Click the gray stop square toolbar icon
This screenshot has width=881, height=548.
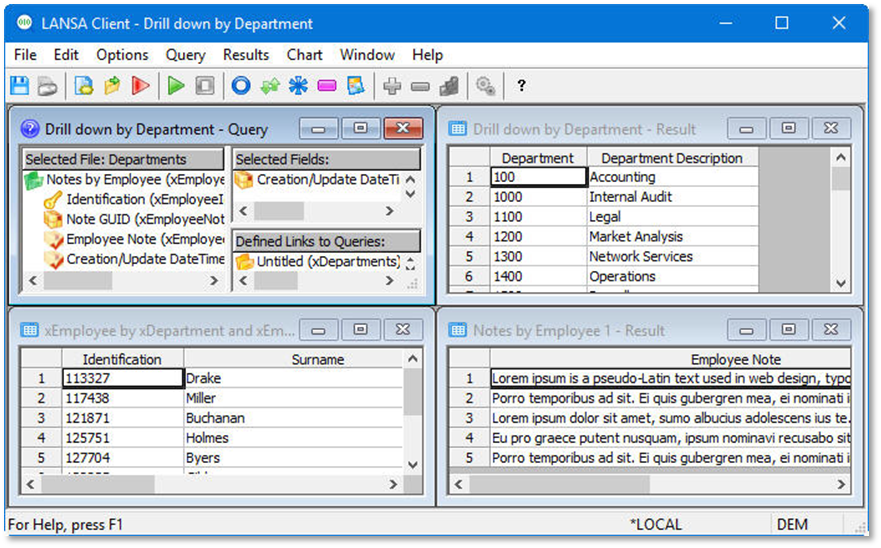[205, 86]
